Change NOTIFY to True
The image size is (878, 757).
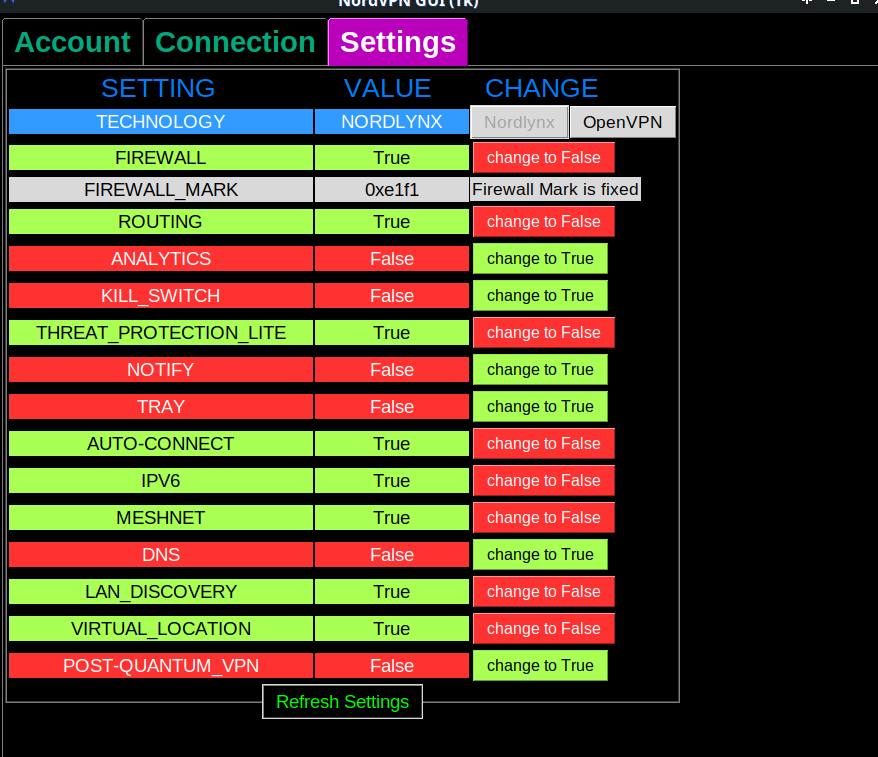(x=540, y=370)
